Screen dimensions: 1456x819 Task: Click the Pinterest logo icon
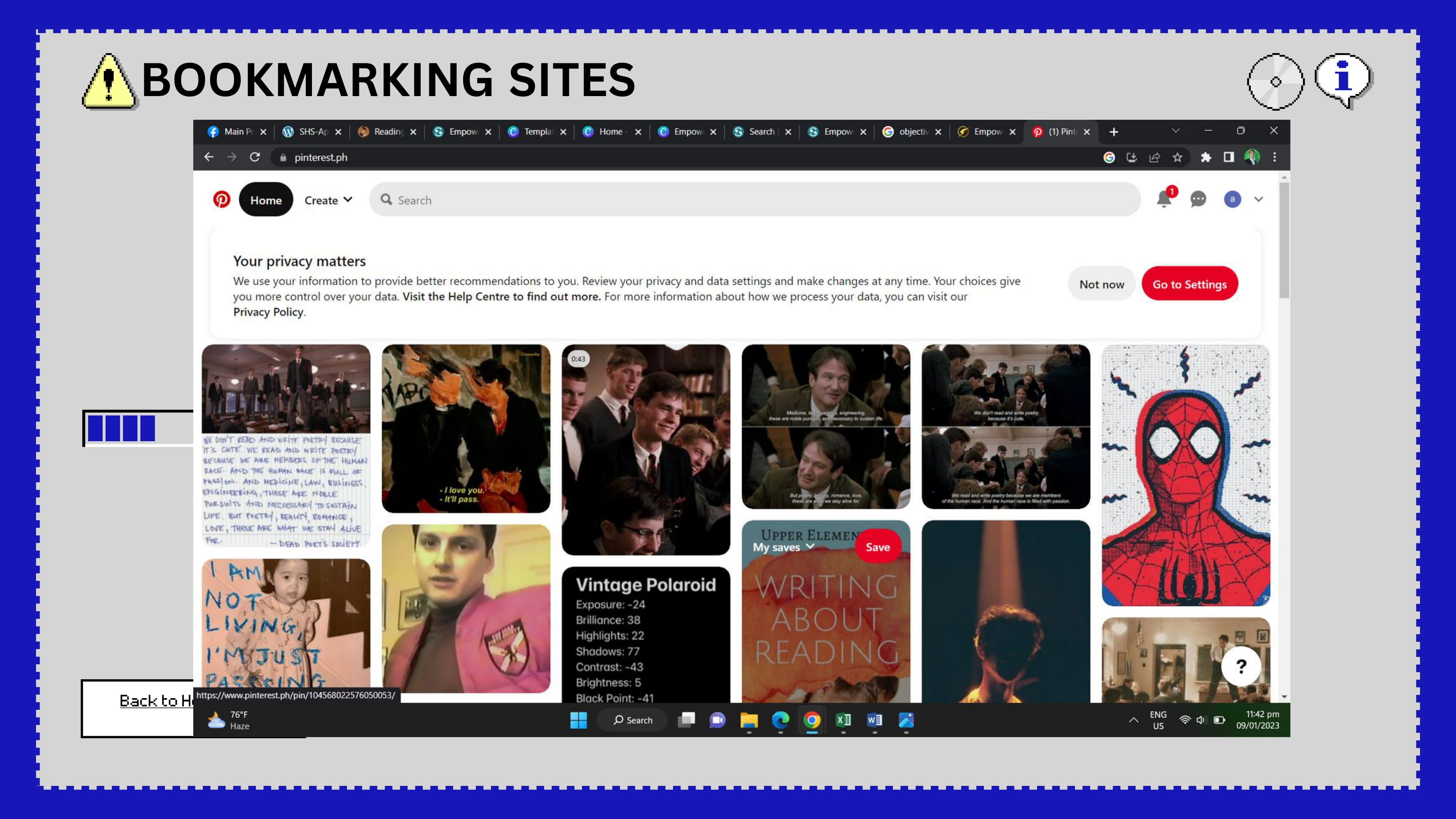pyautogui.click(x=222, y=199)
